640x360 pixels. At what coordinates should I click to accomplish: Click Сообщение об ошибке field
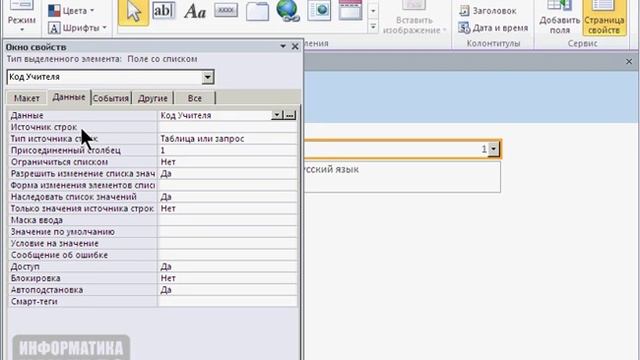tap(227, 255)
